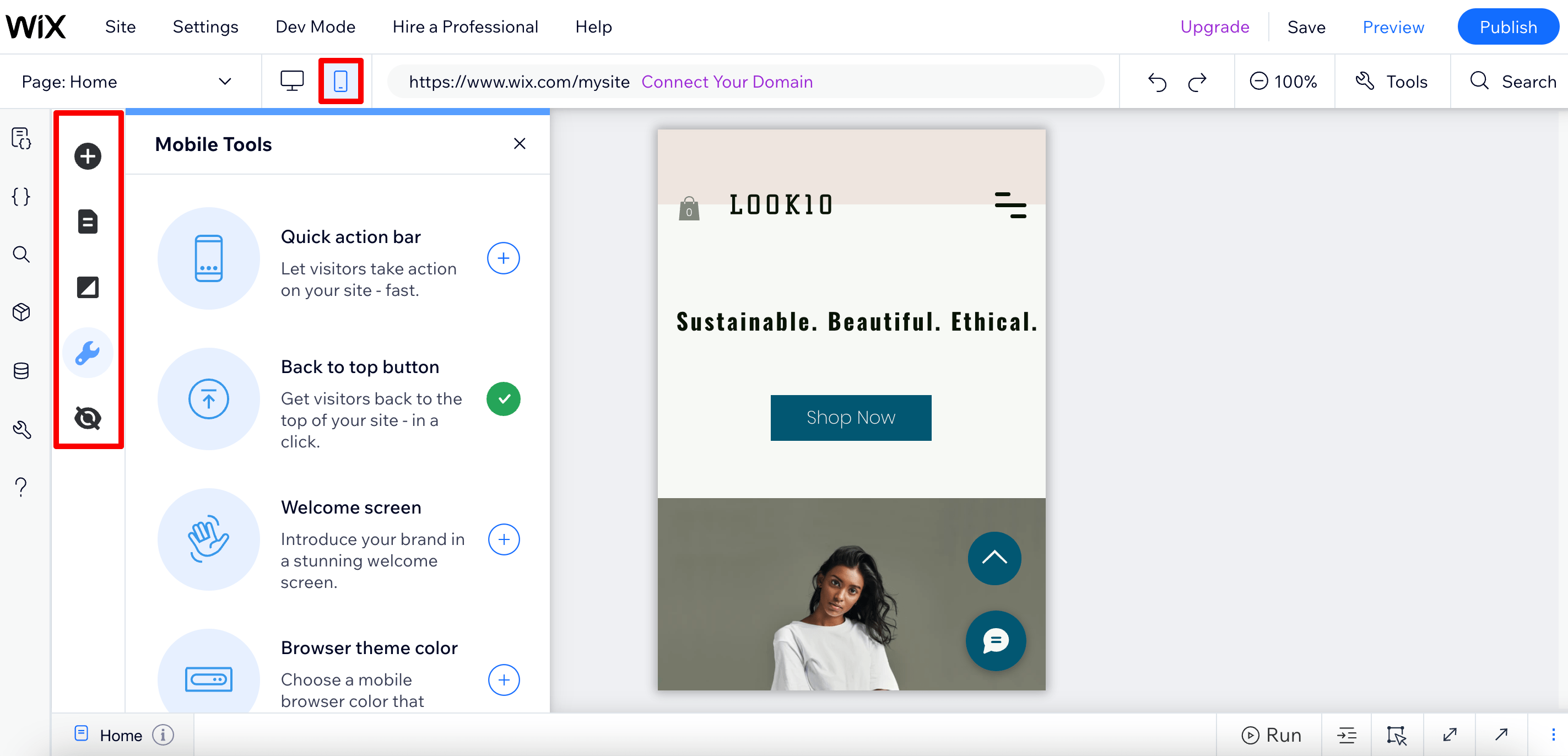Open the Tools toolbar menu
This screenshot has height=756, width=1568.
point(1392,82)
